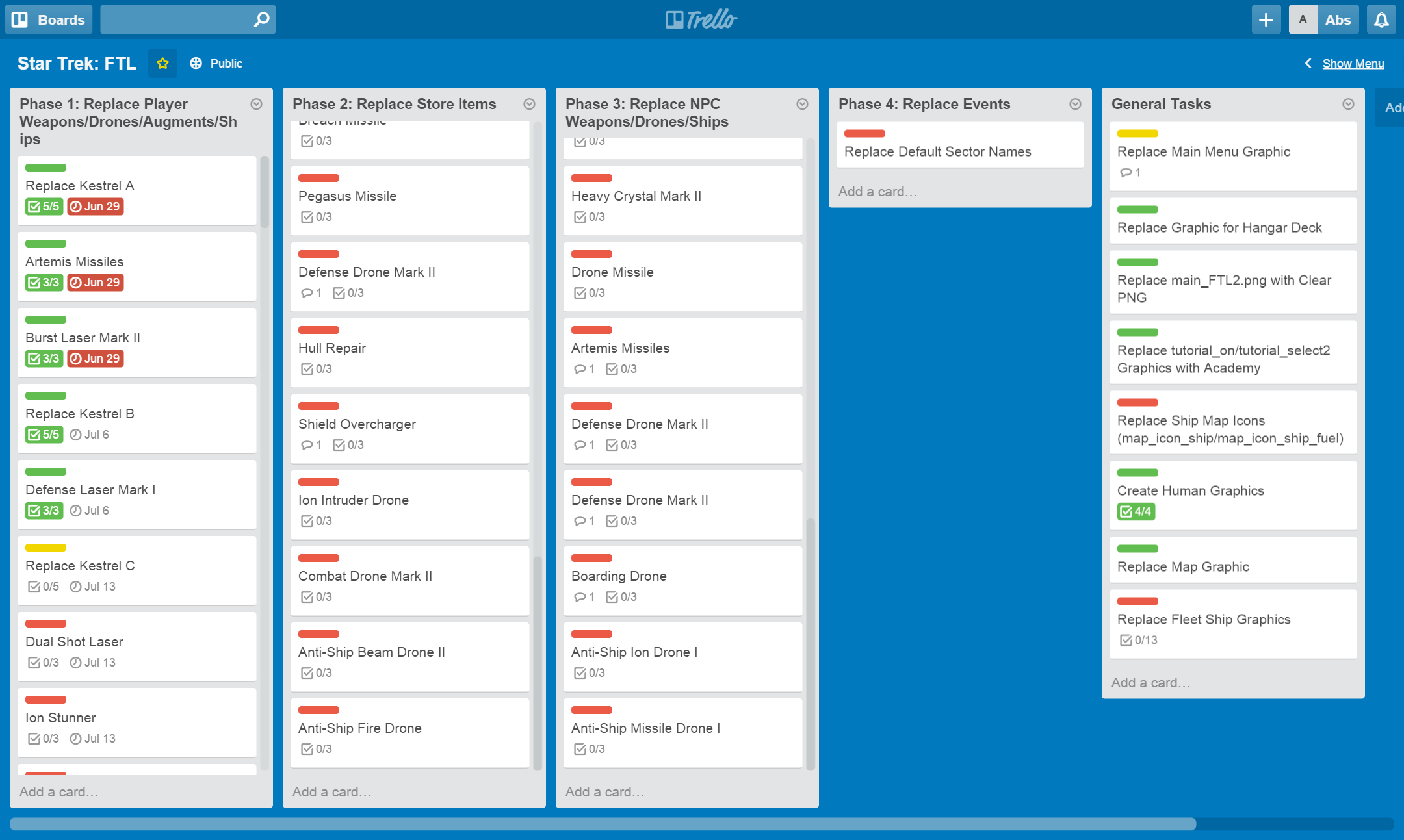Click the Star Trek: FTL board title
Image resolution: width=1404 pixels, height=840 pixels.
(77, 63)
